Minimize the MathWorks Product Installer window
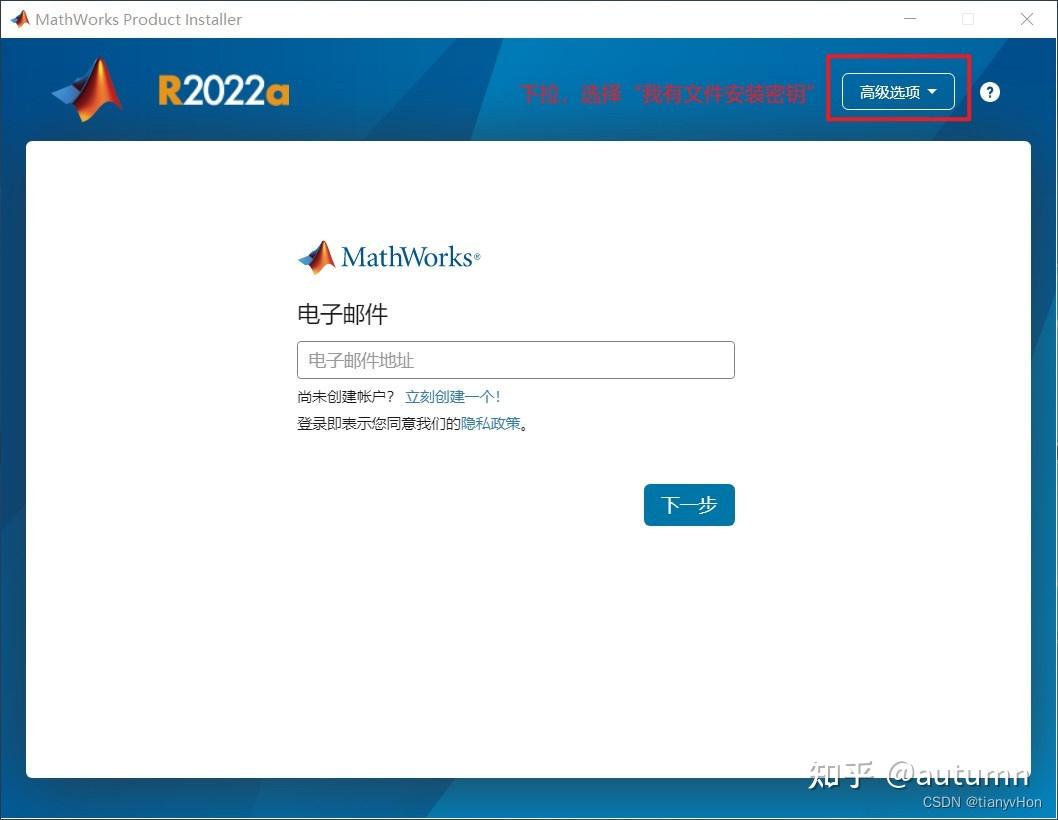 point(910,18)
